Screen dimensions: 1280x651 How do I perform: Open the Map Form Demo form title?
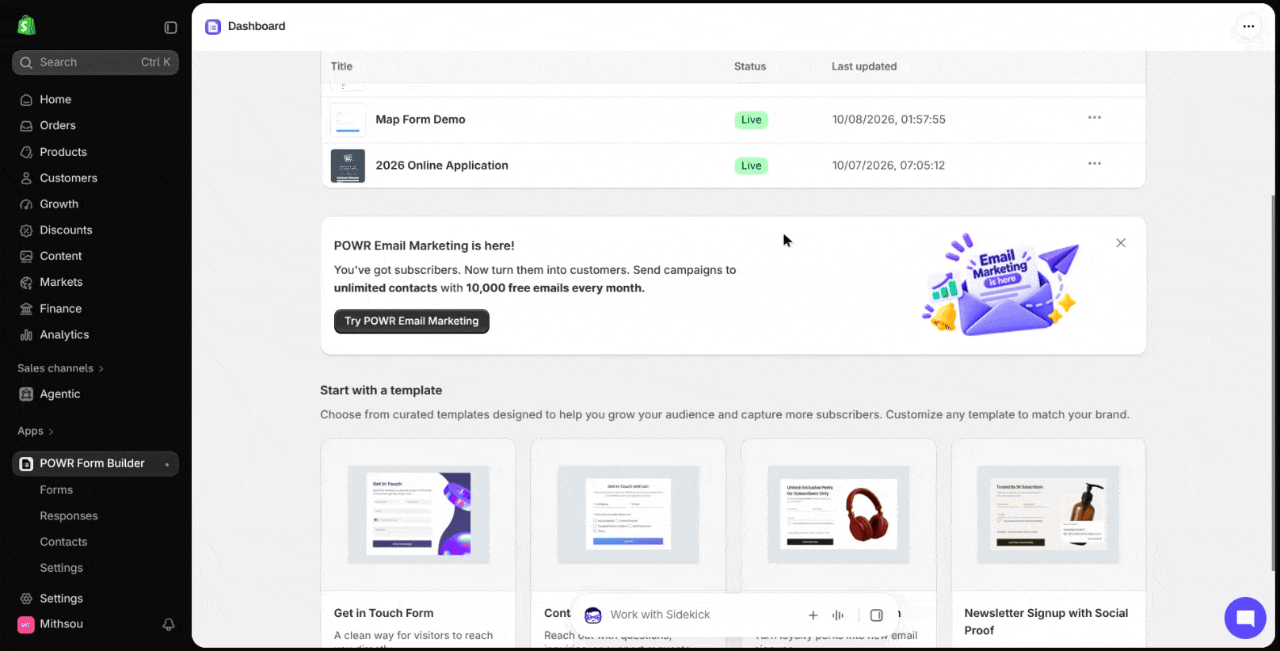pos(420,119)
